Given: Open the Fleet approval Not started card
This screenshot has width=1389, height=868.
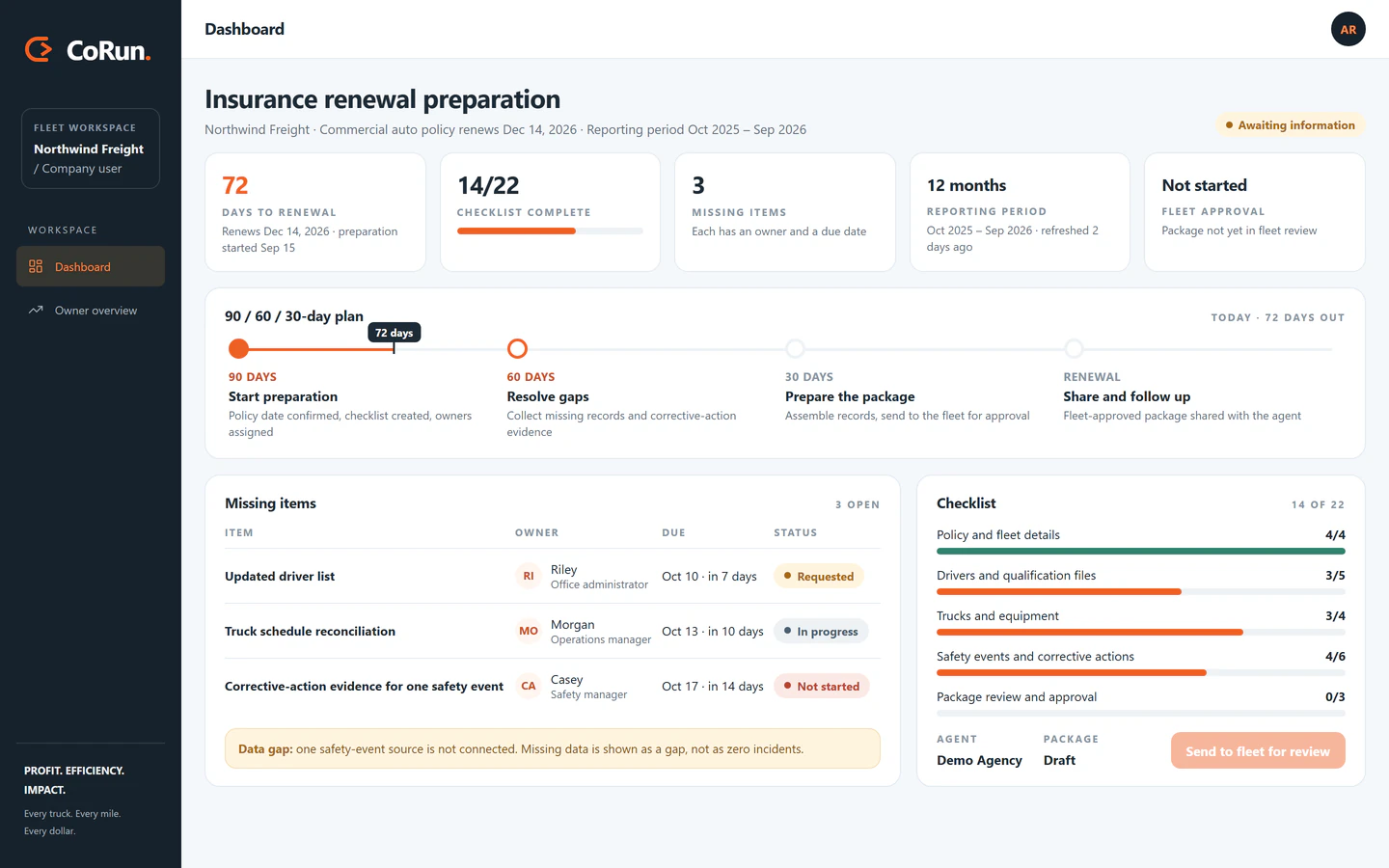Looking at the screenshot, I should click(1254, 212).
